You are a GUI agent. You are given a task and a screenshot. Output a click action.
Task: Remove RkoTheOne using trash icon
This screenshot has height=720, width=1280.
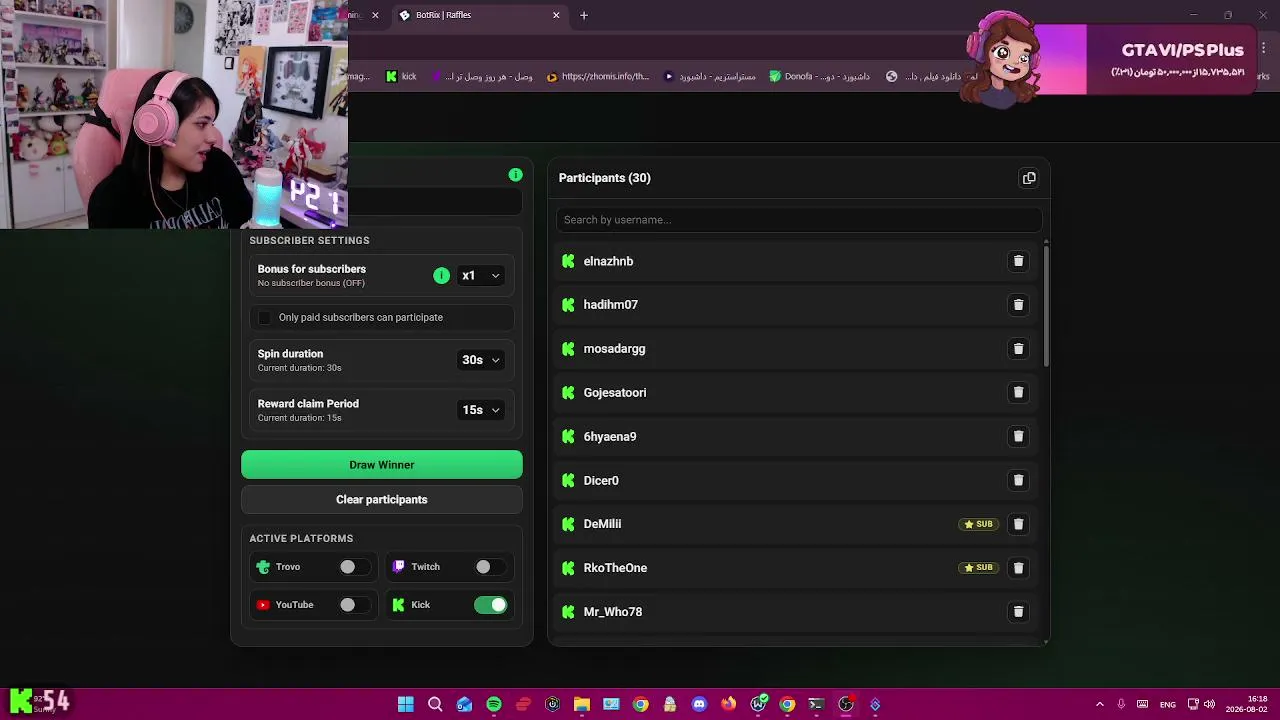pos(1018,568)
